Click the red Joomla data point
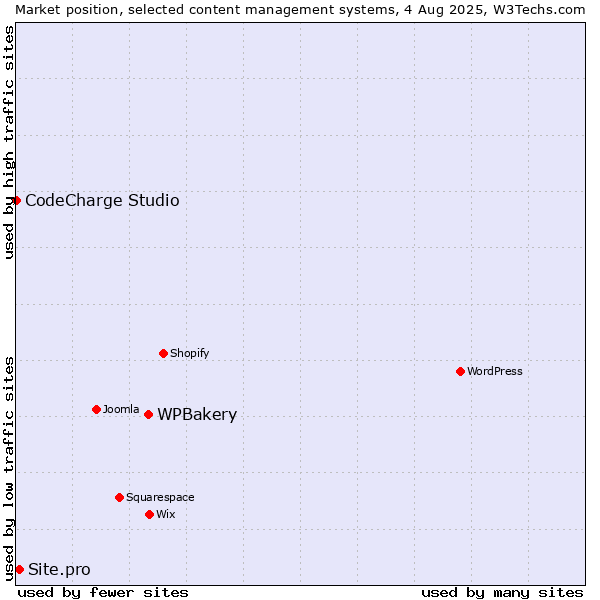600x600 pixels. [x=96, y=409]
